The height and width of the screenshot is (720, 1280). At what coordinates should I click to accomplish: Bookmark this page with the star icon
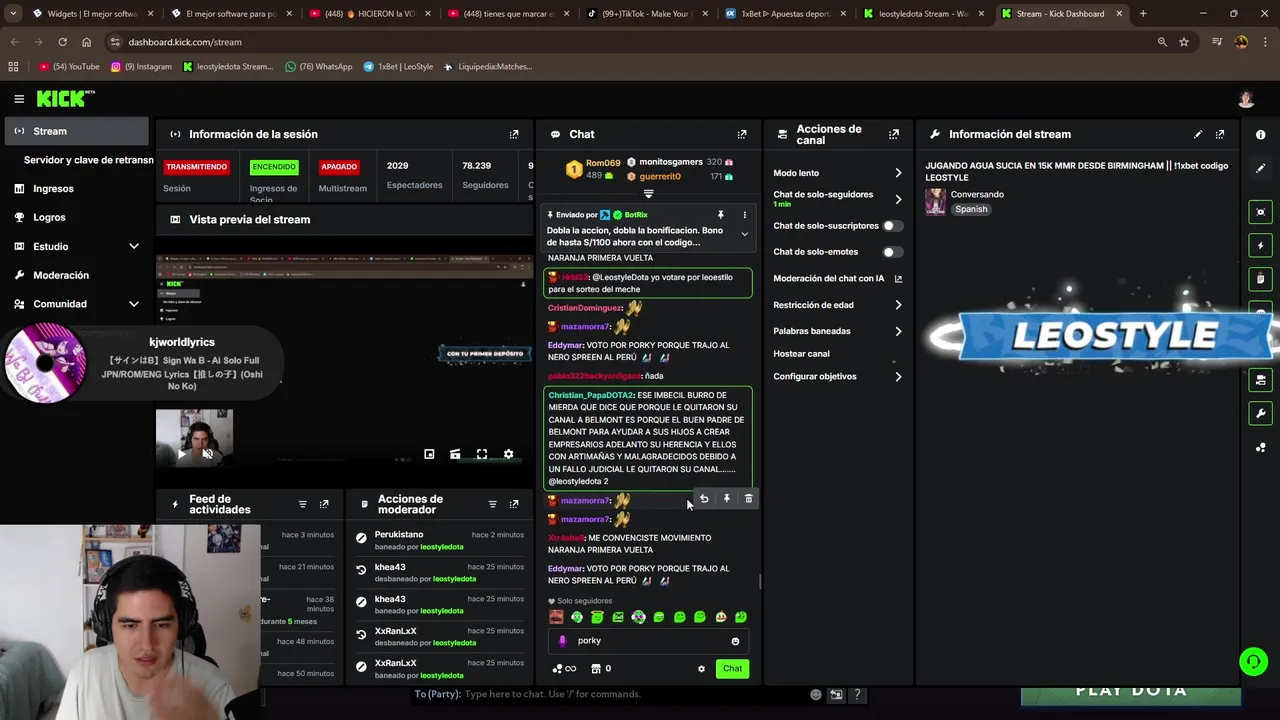tap(1184, 42)
